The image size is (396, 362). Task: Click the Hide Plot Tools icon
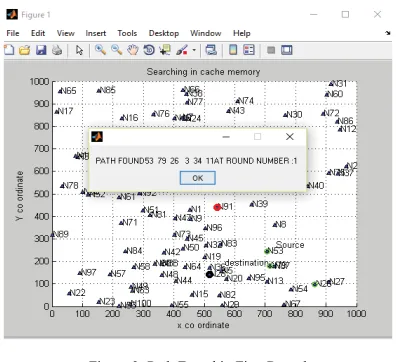[x=271, y=50]
